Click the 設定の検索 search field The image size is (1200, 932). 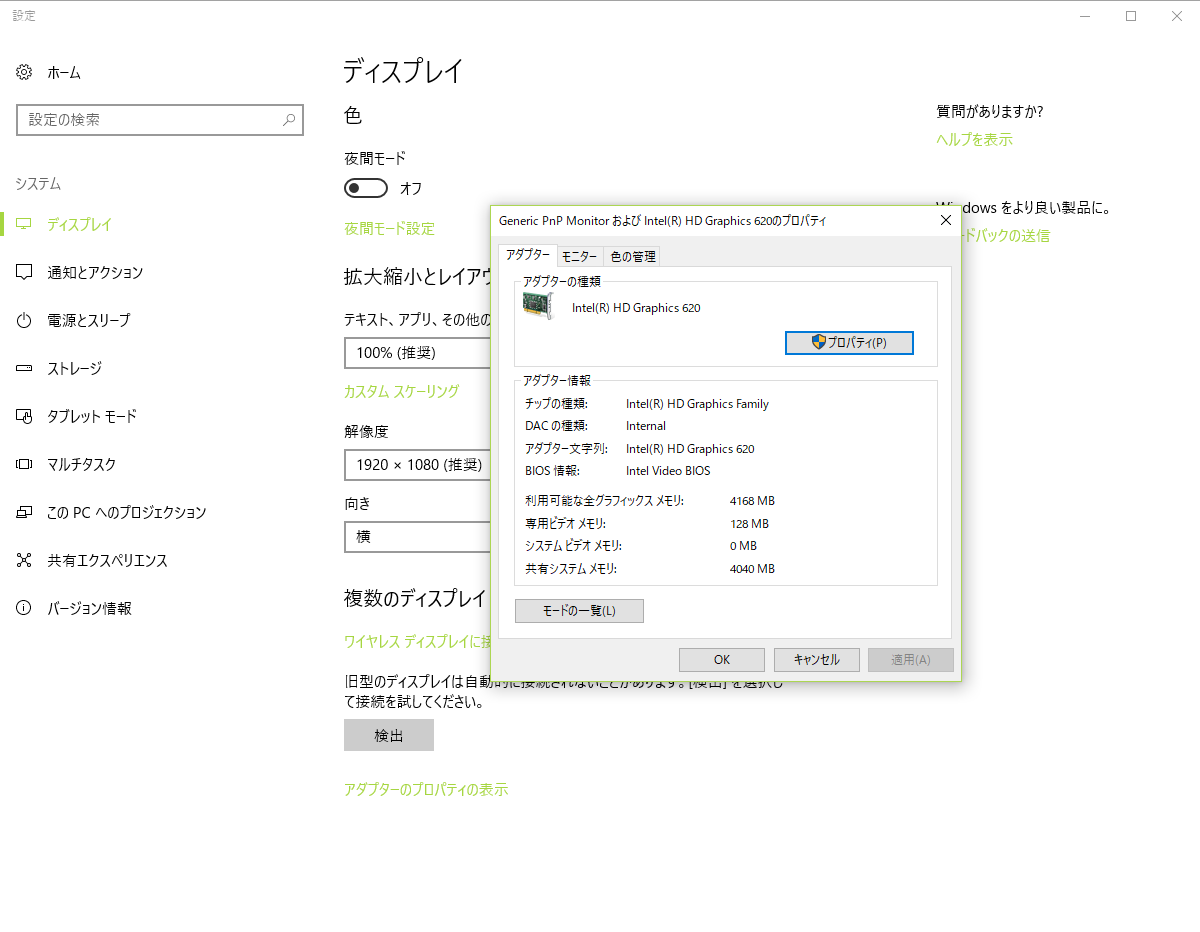pyautogui.click(x=150, y=120)
